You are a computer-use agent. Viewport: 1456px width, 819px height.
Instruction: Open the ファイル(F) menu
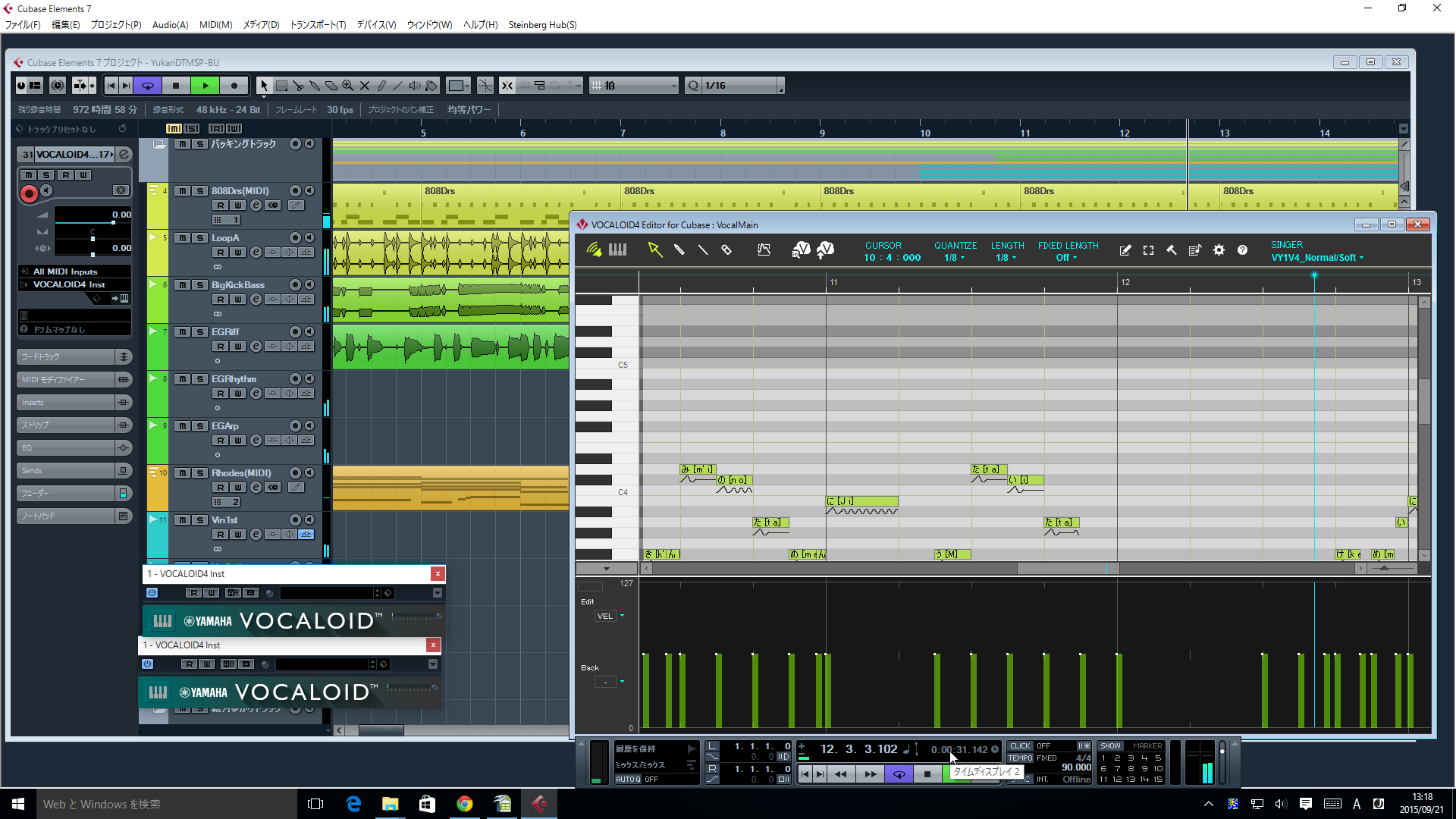coord(23,25)
